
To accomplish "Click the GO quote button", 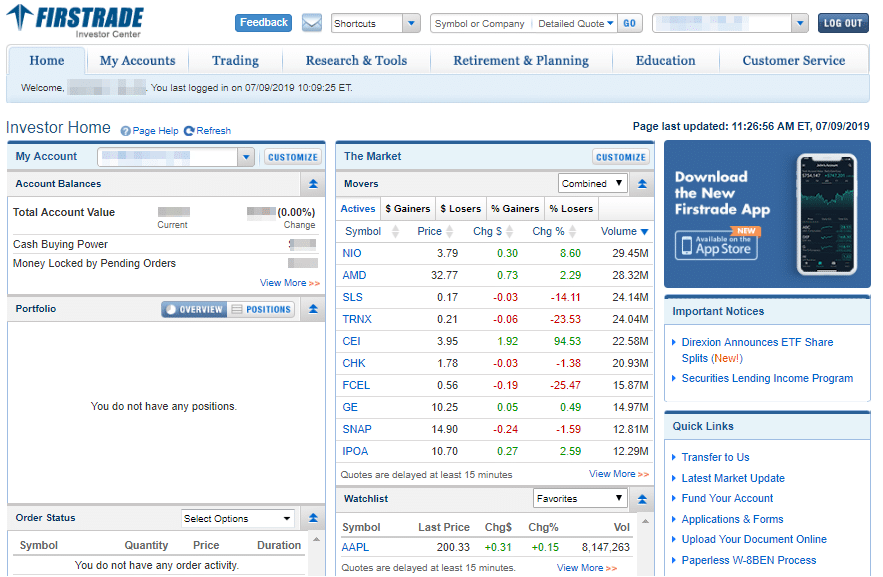I will [630, 23].
